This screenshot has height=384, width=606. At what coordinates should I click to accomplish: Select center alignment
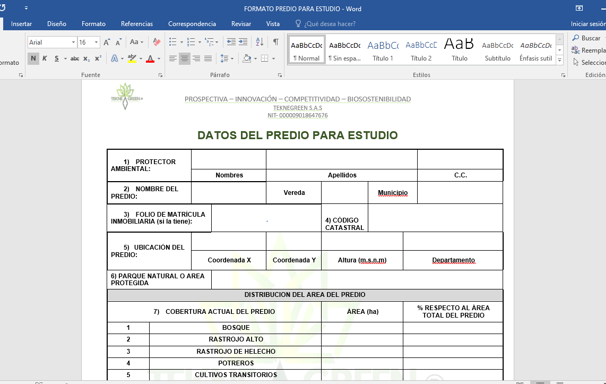(185, 59)
